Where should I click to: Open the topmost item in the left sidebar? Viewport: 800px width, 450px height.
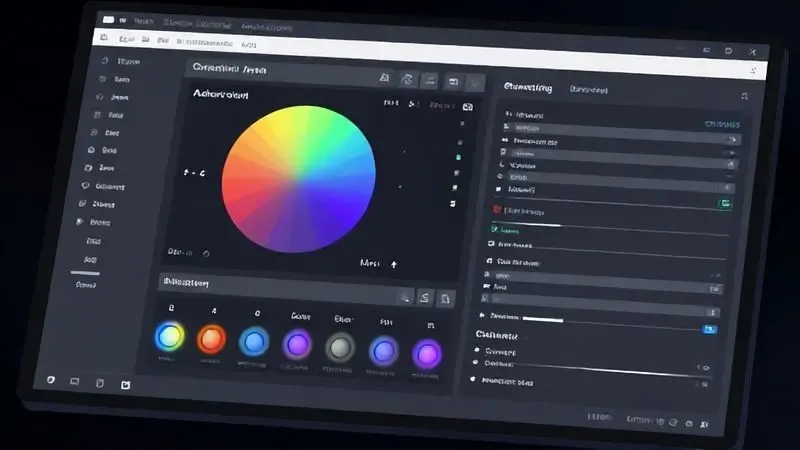(121, 61)
